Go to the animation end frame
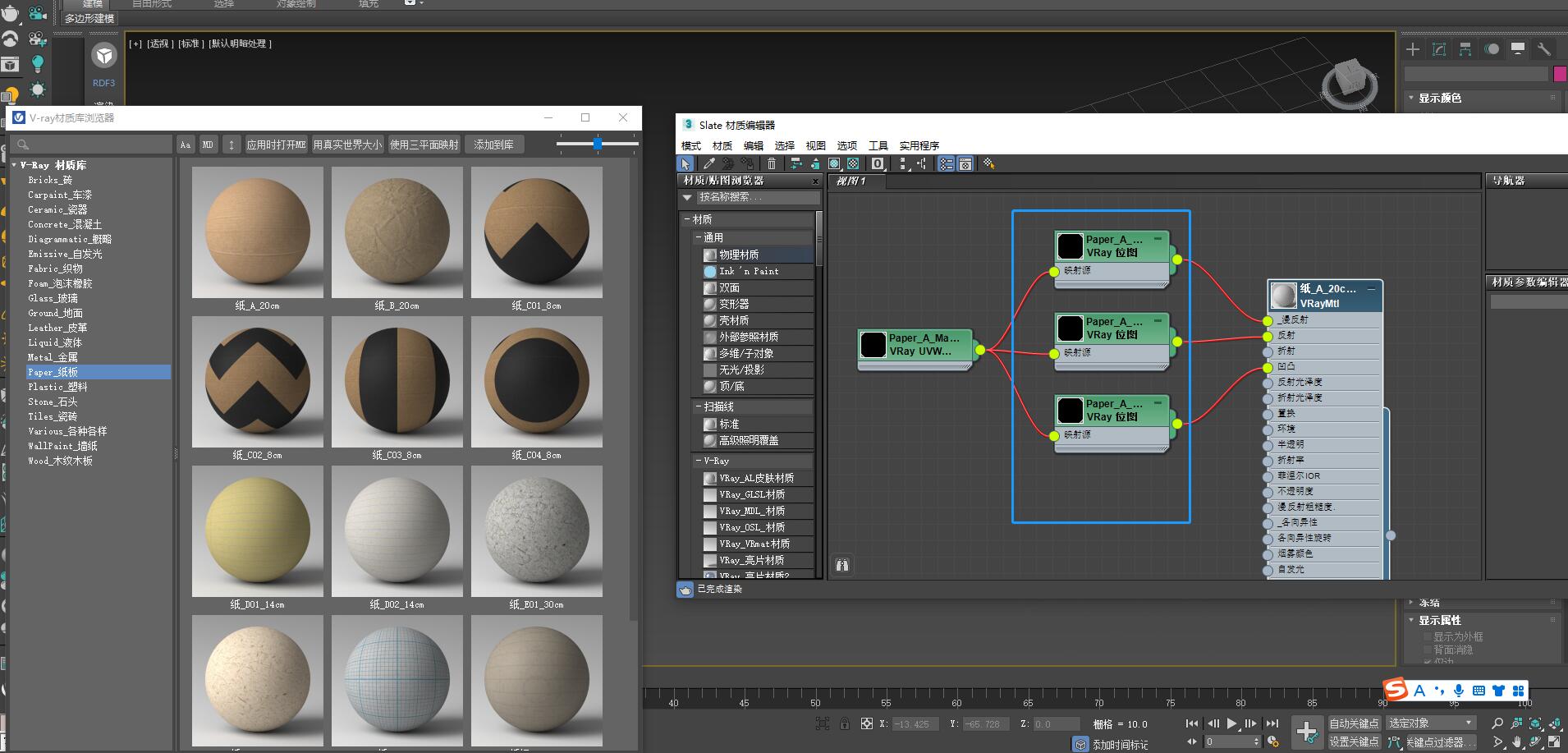The height and width of the screenshot is (753, 1568). coord(1272,723)
